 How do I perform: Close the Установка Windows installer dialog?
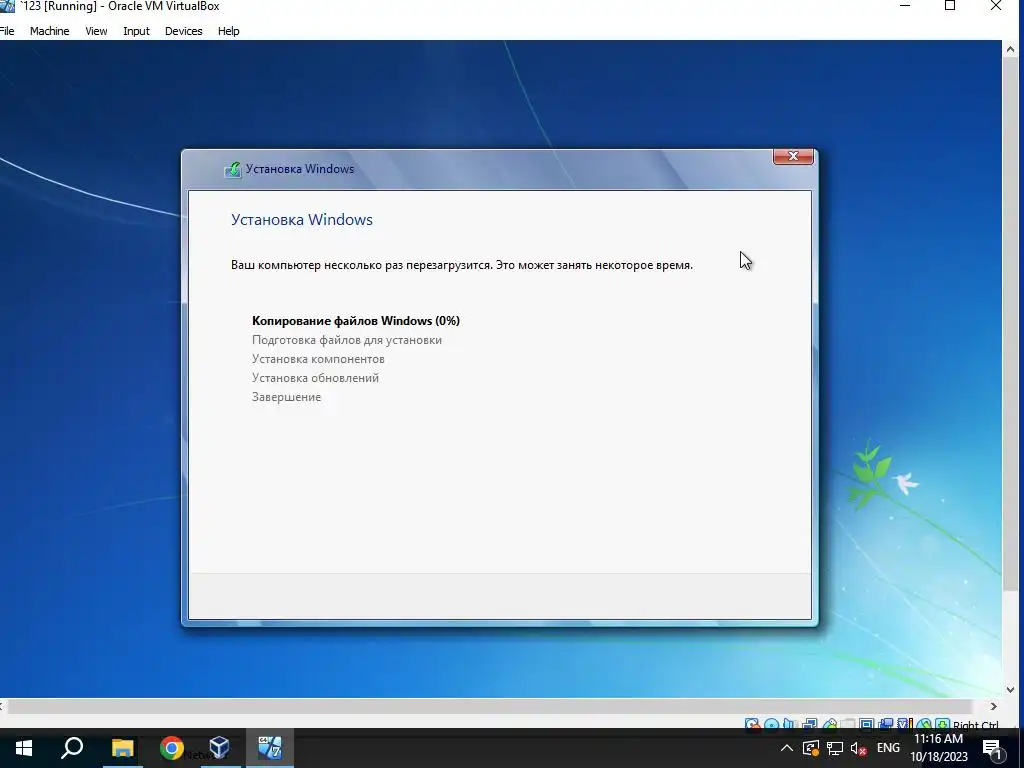(x=793, y=156)
